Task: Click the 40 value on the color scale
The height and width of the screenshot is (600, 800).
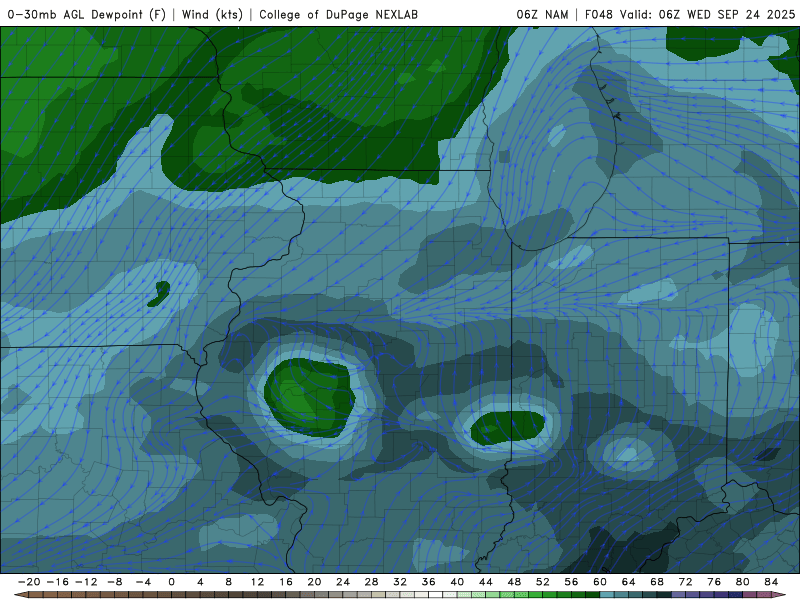Action: pyautogui.click(x=457, y=582)
